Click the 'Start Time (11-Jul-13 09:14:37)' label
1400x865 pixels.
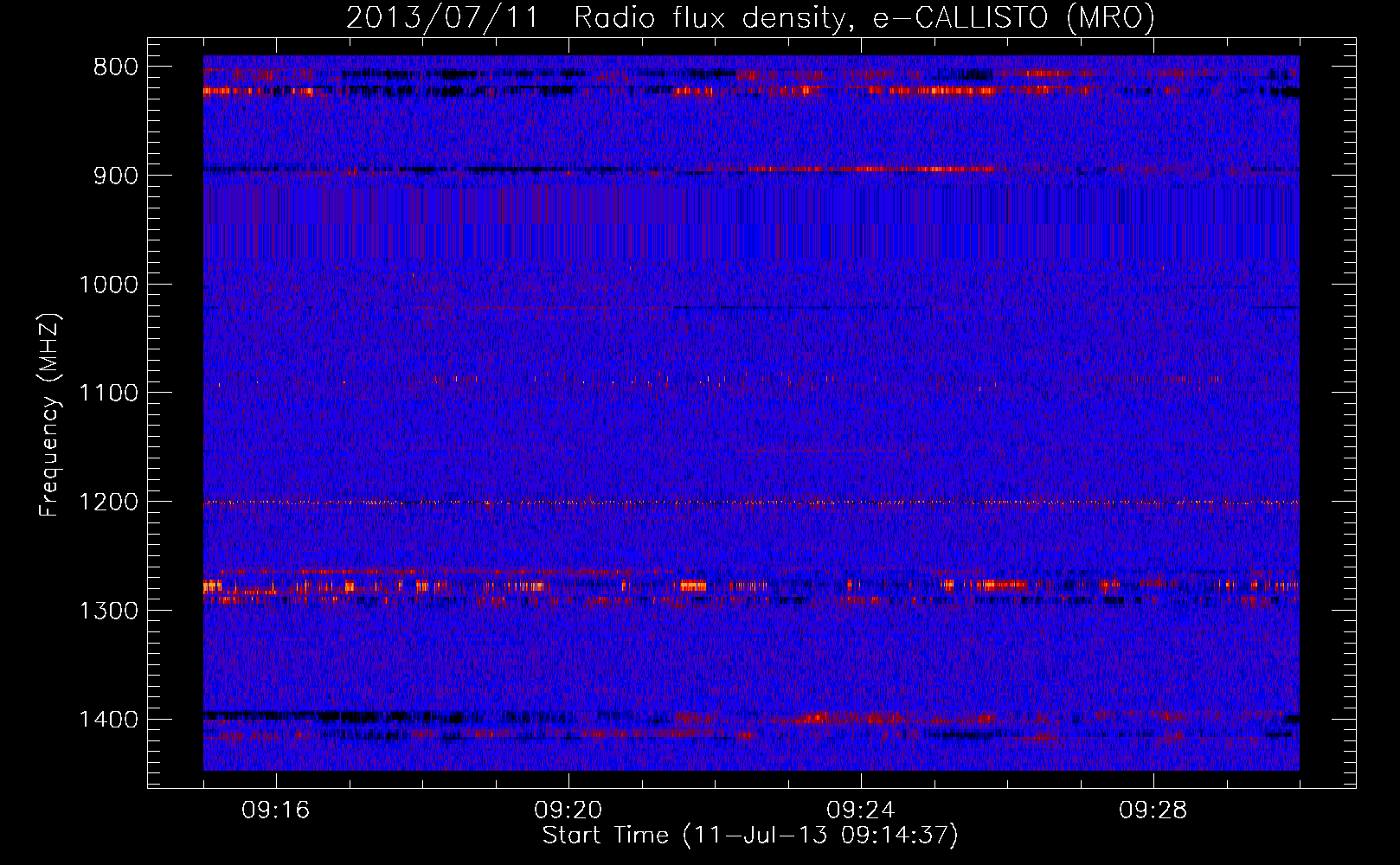tap(750, 836)
